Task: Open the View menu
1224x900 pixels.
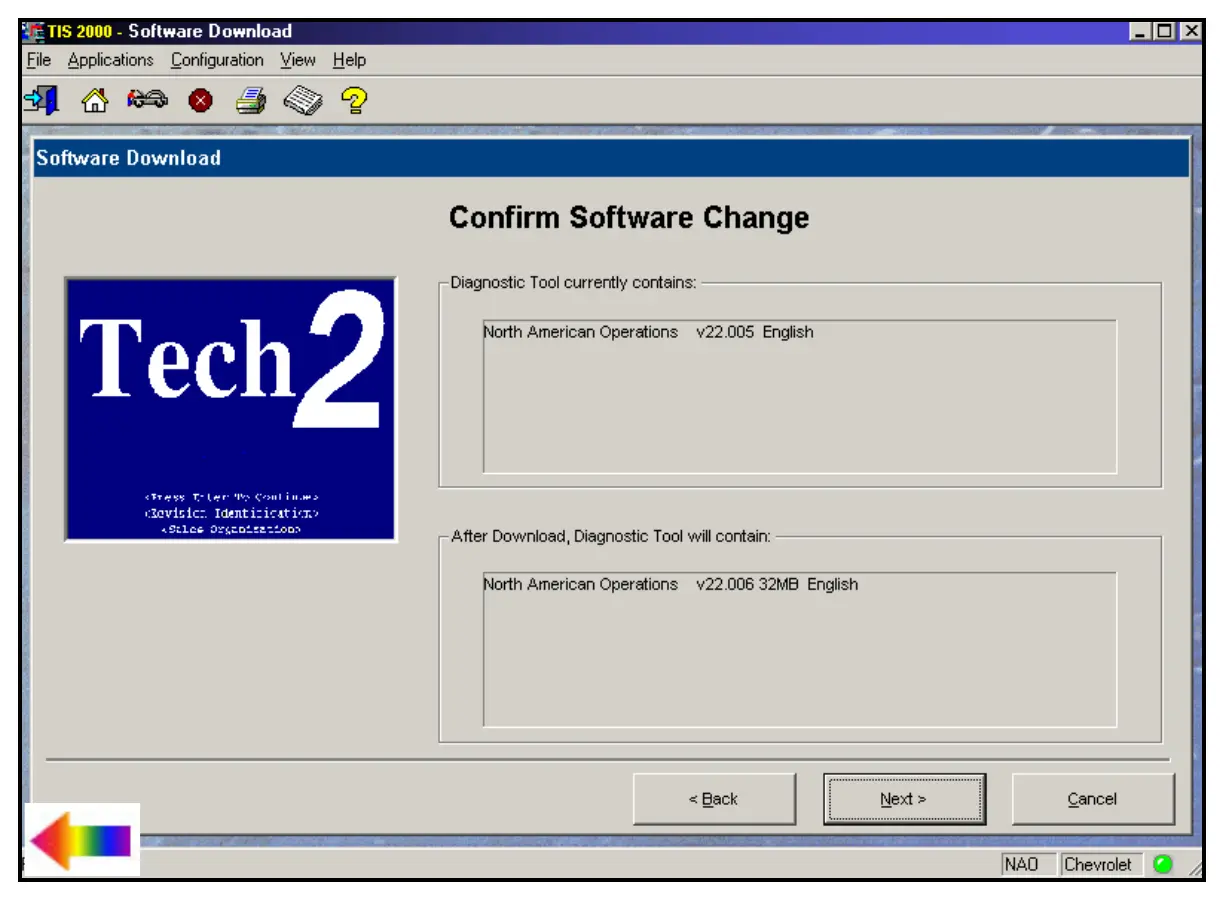Action: coord(297,60)
